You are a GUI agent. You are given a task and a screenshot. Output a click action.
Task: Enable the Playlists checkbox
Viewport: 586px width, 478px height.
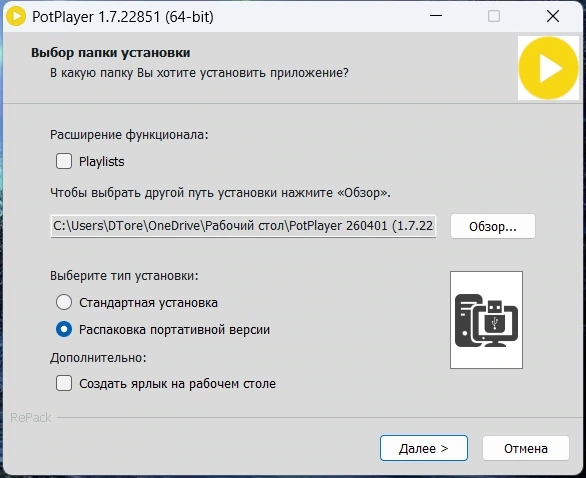(x=64, y=161)
